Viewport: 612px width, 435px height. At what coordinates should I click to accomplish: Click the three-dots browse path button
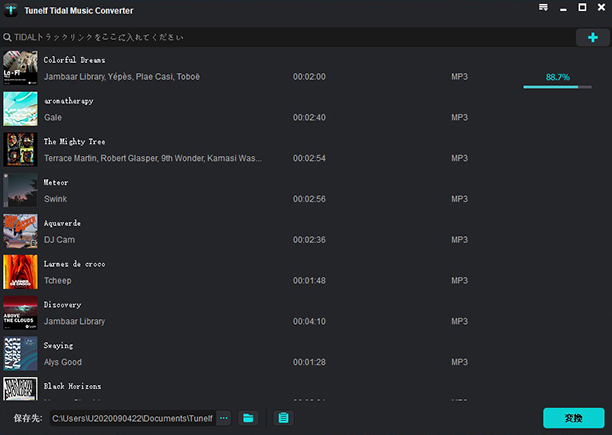click(x=224, y=418)
